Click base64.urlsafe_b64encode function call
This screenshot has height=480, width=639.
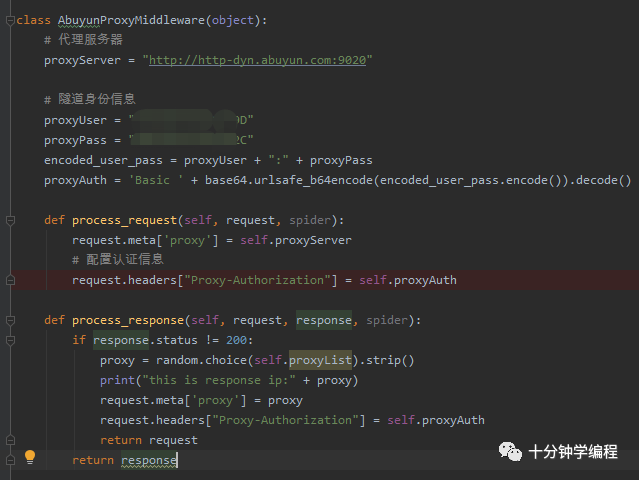(289, 180)
